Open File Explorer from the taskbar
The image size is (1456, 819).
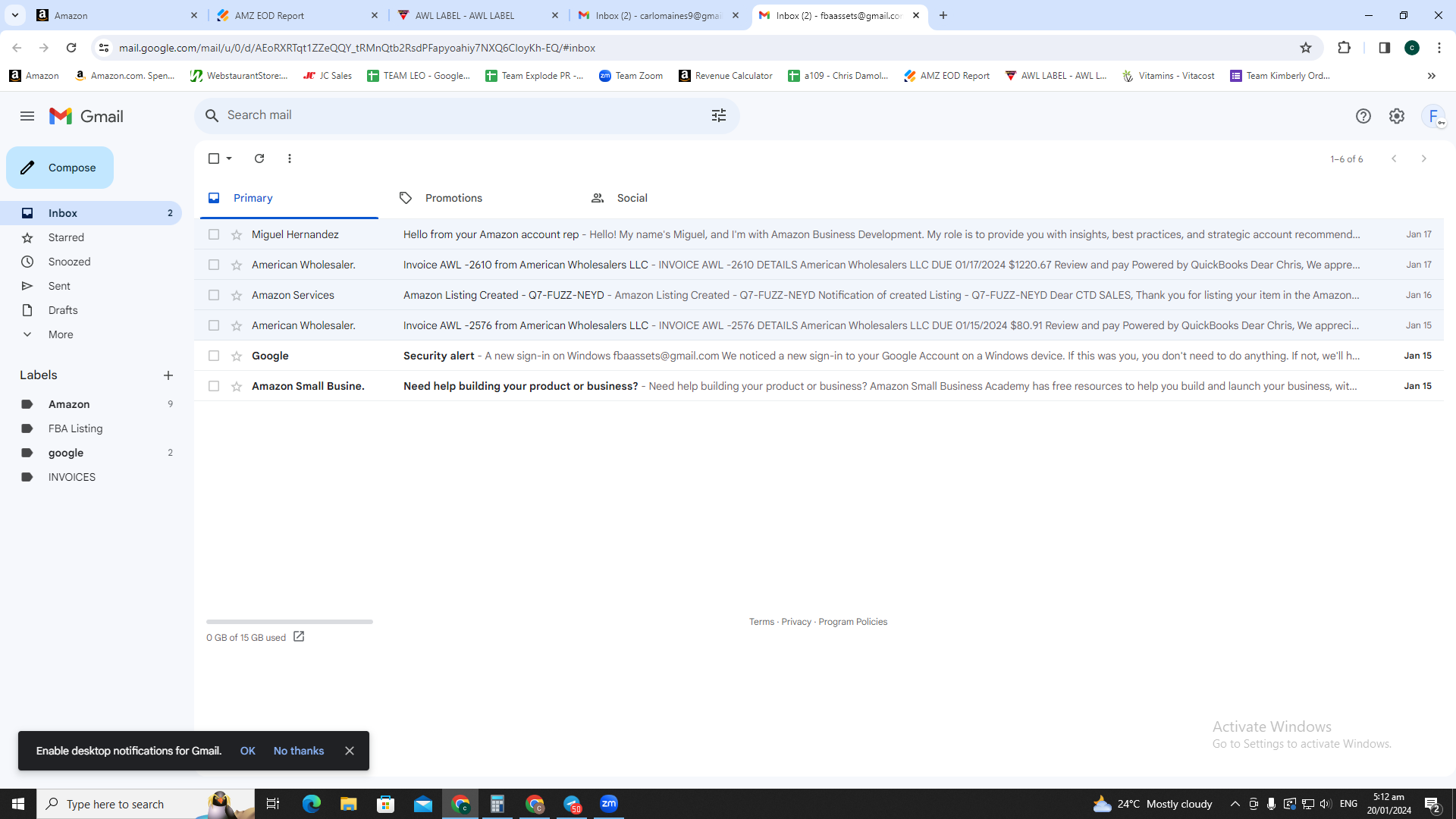click(x=348, y=804)
